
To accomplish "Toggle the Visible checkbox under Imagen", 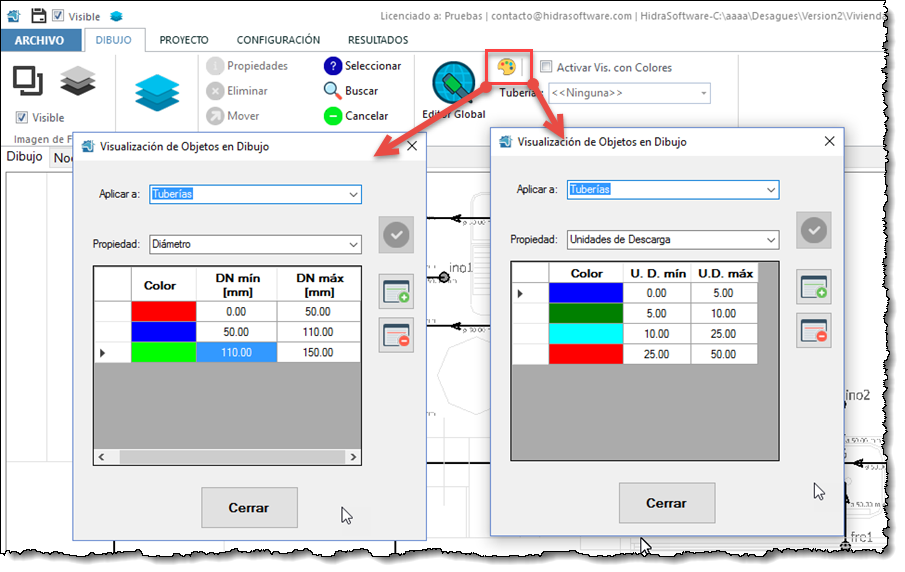I will [x=22, y=117].
